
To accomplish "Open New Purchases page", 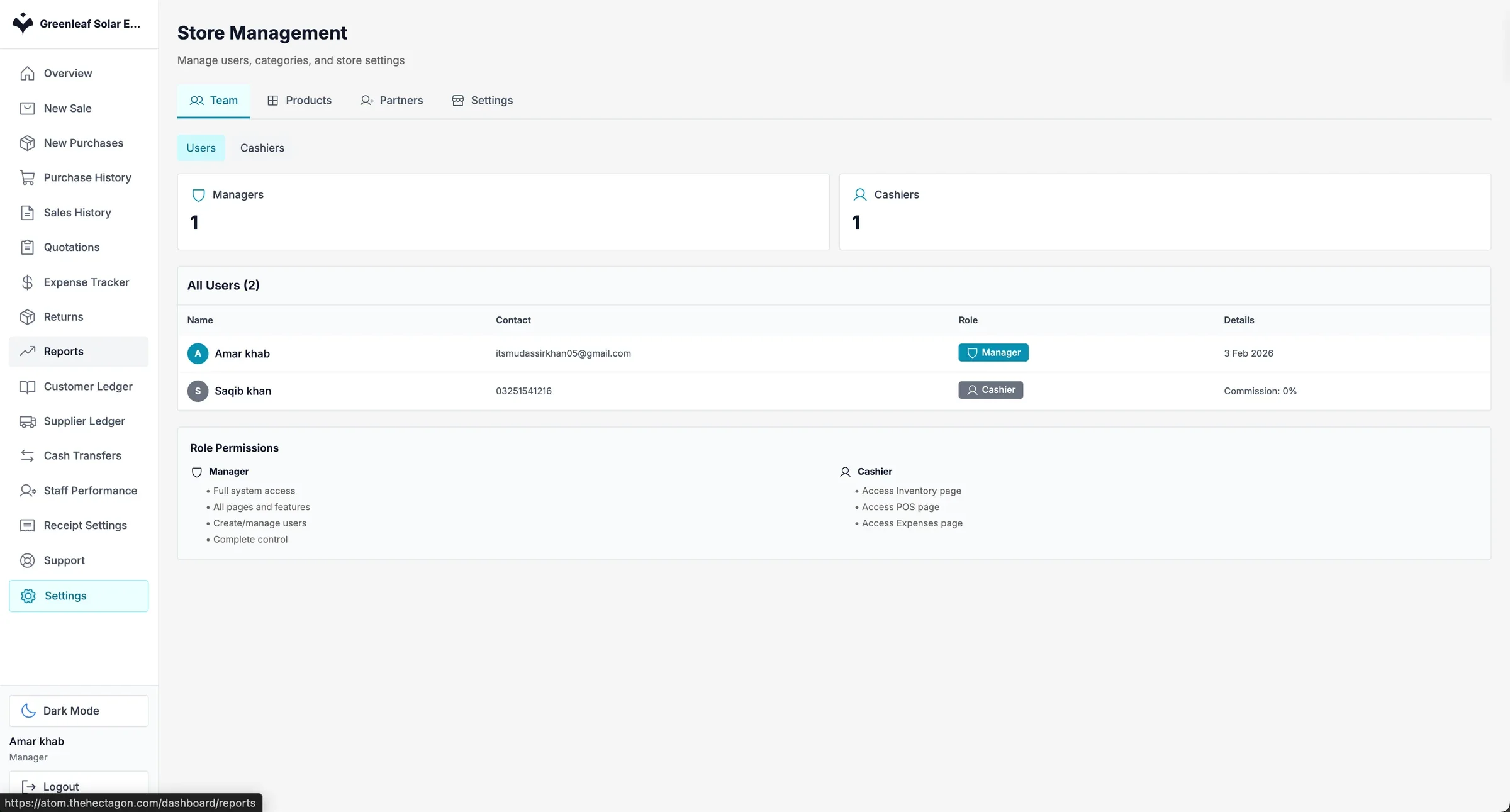I will pos(79,143).
